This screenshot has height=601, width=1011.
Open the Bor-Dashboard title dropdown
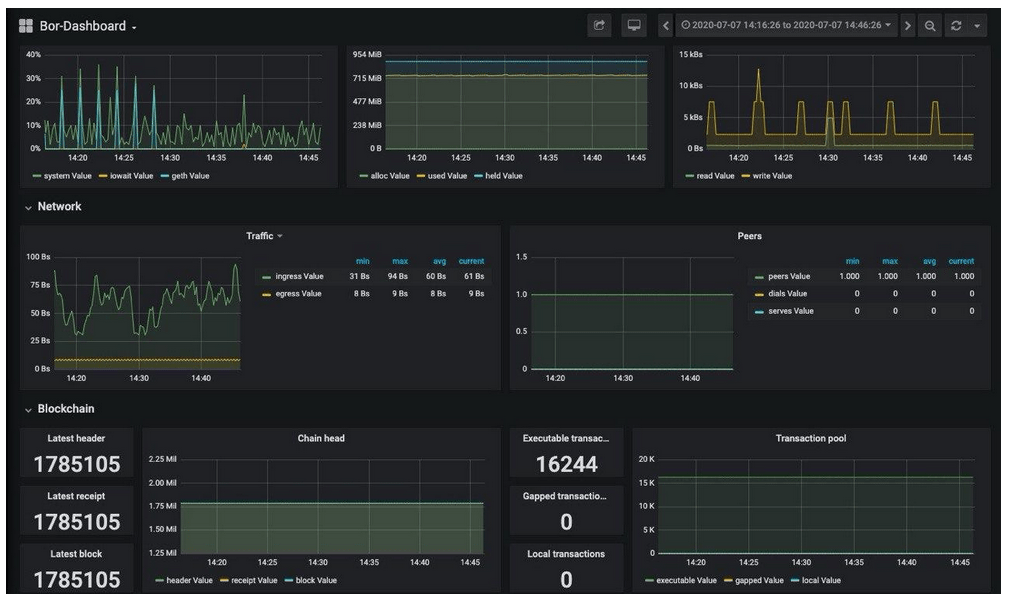click(88, 26)
